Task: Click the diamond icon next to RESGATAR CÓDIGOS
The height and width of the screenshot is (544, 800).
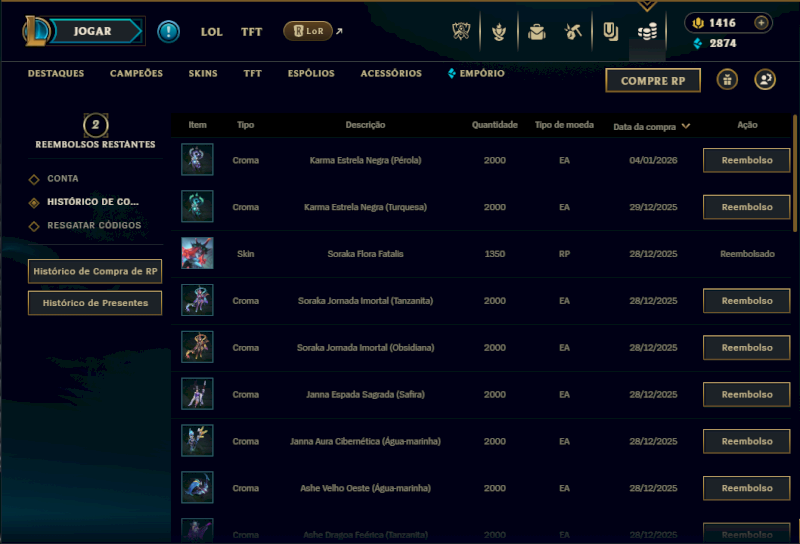Action: coord(34,226)
